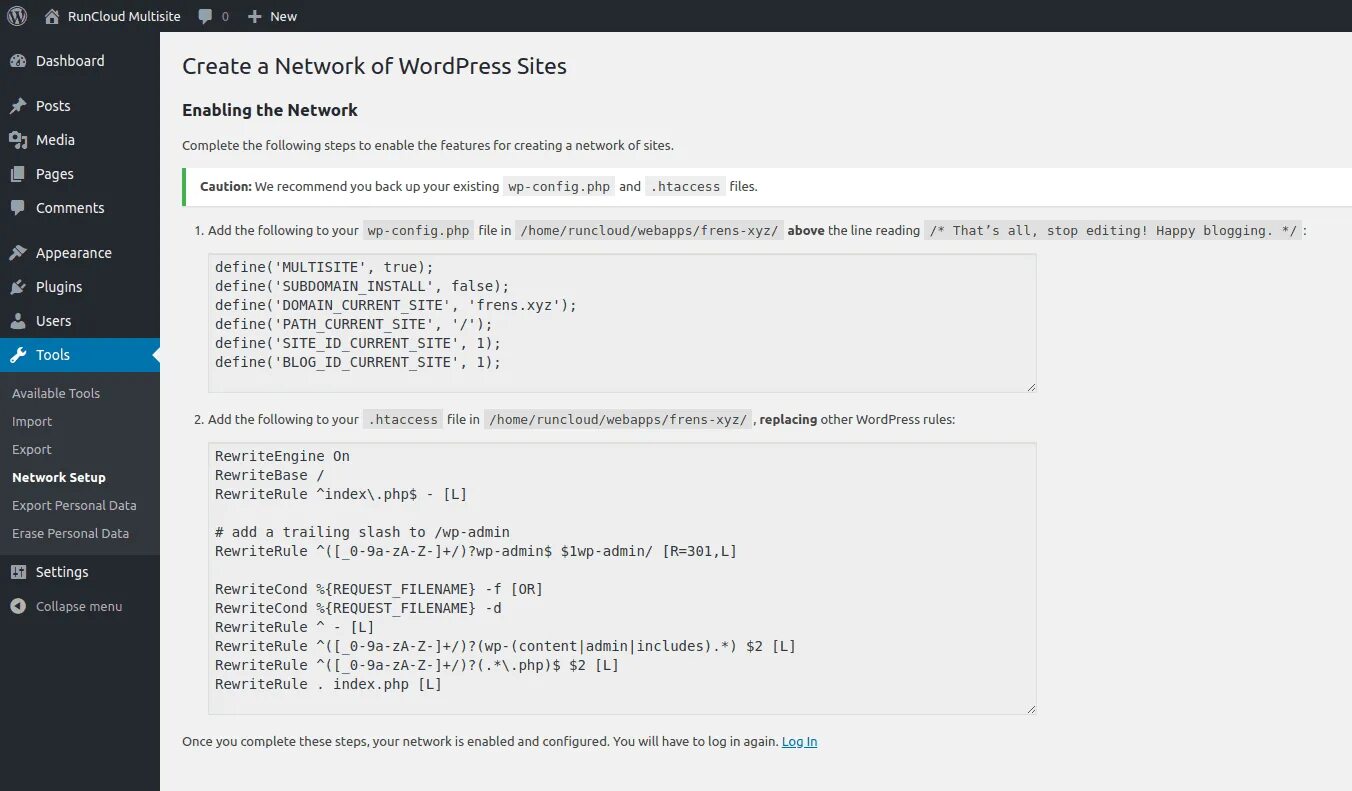Open Dashboard via its gauge icon
Image resolution: width=1352 pixels, height=791 pixels.
(18, 61)
